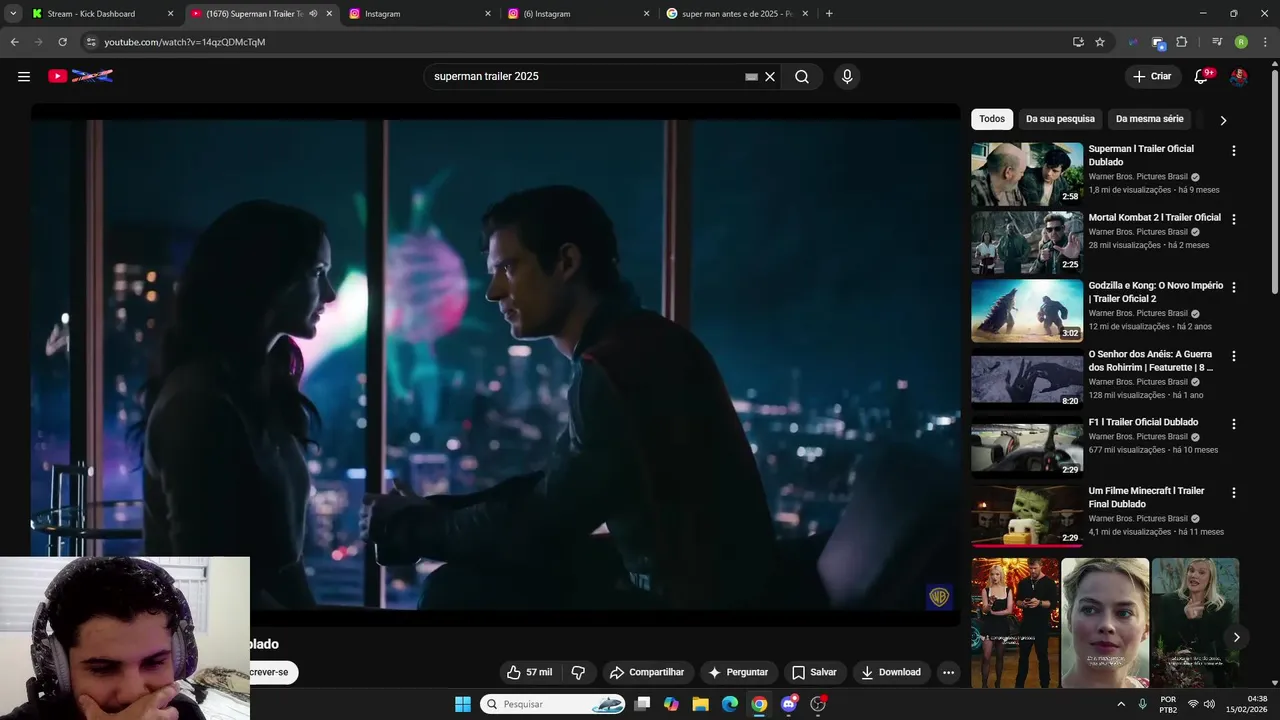
Task: Click the Compartilhar button
Action: point(646,672)
